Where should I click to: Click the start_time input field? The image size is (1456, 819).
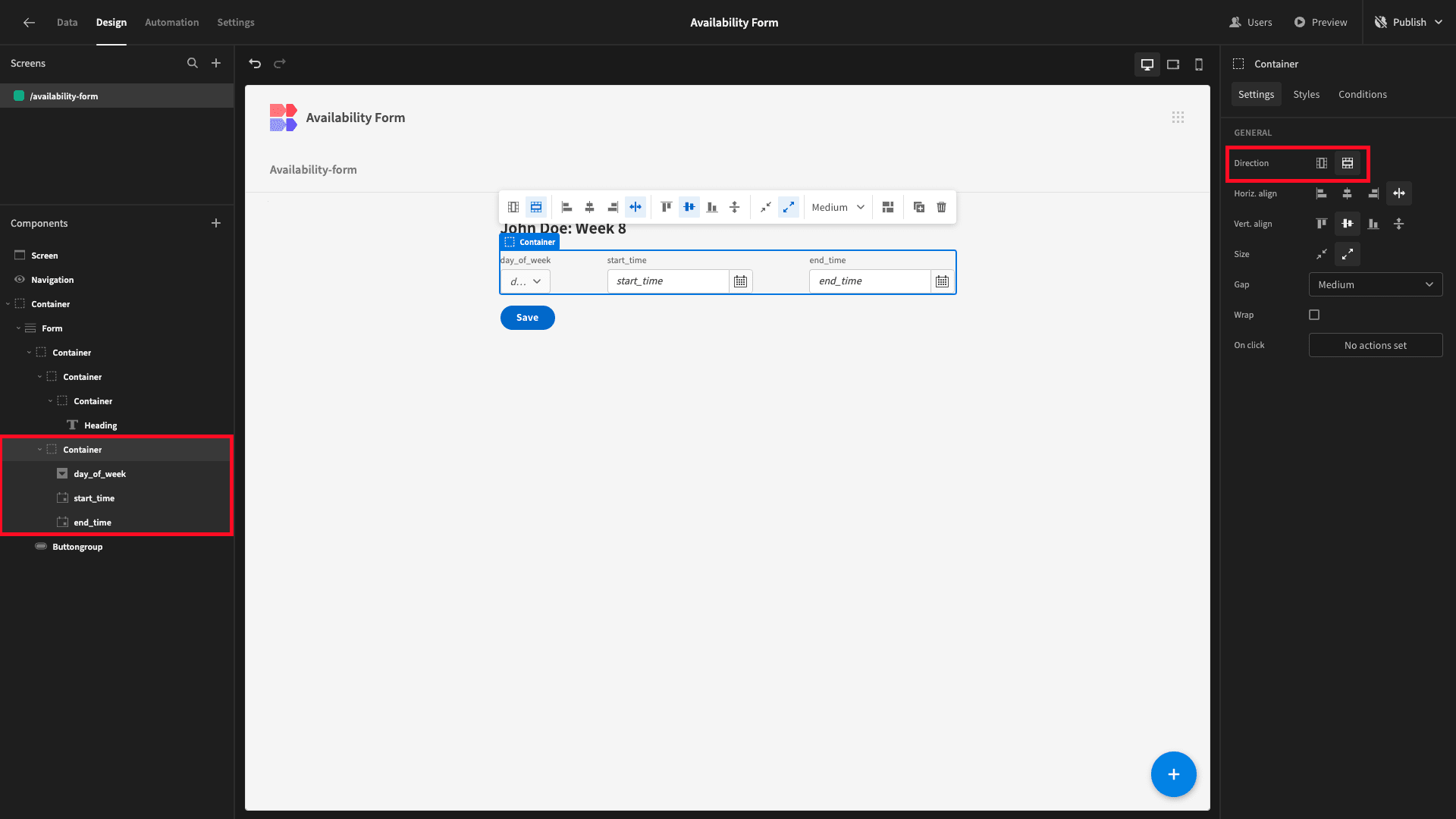click(x=668, y=281)
